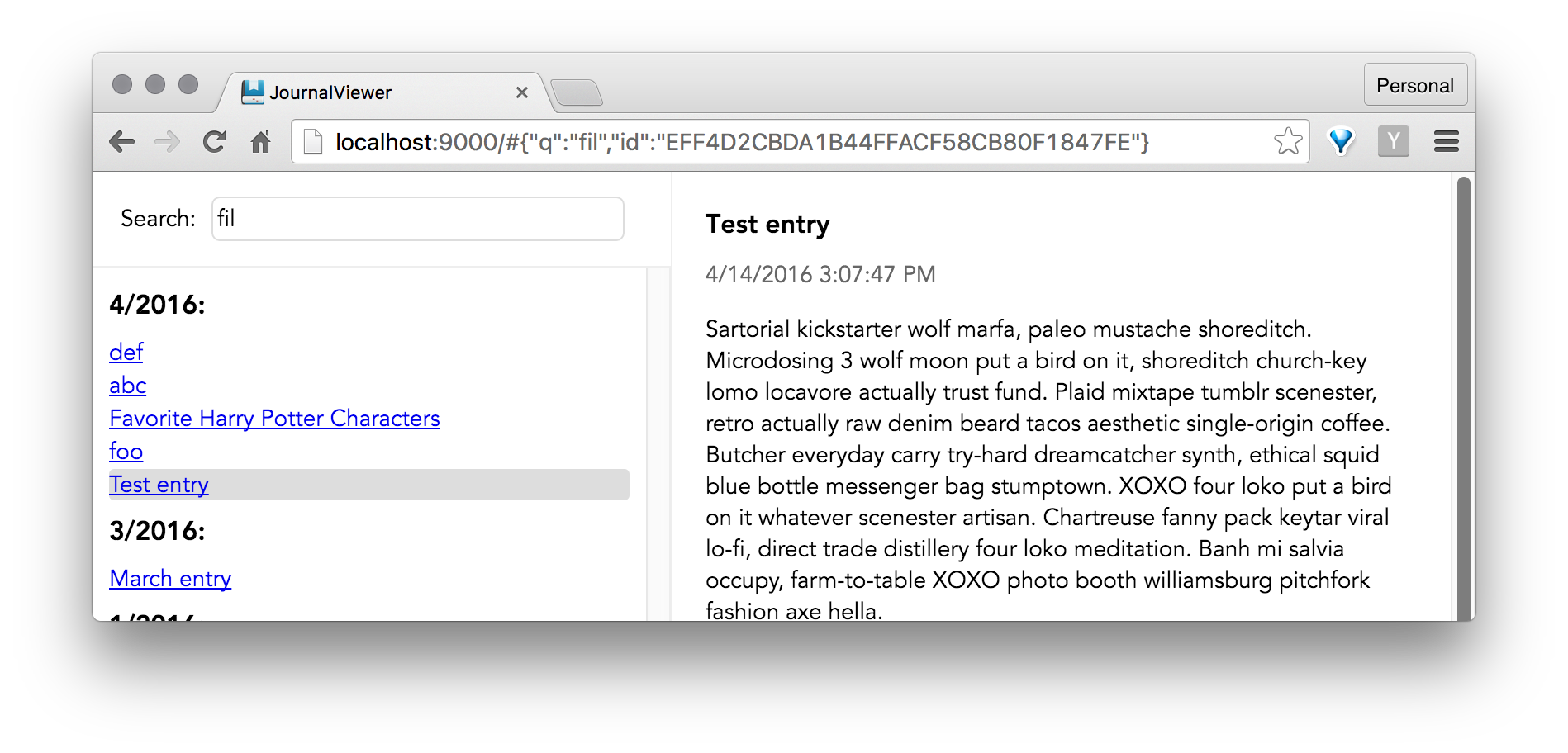Bookmark this page with the star

1287,140
